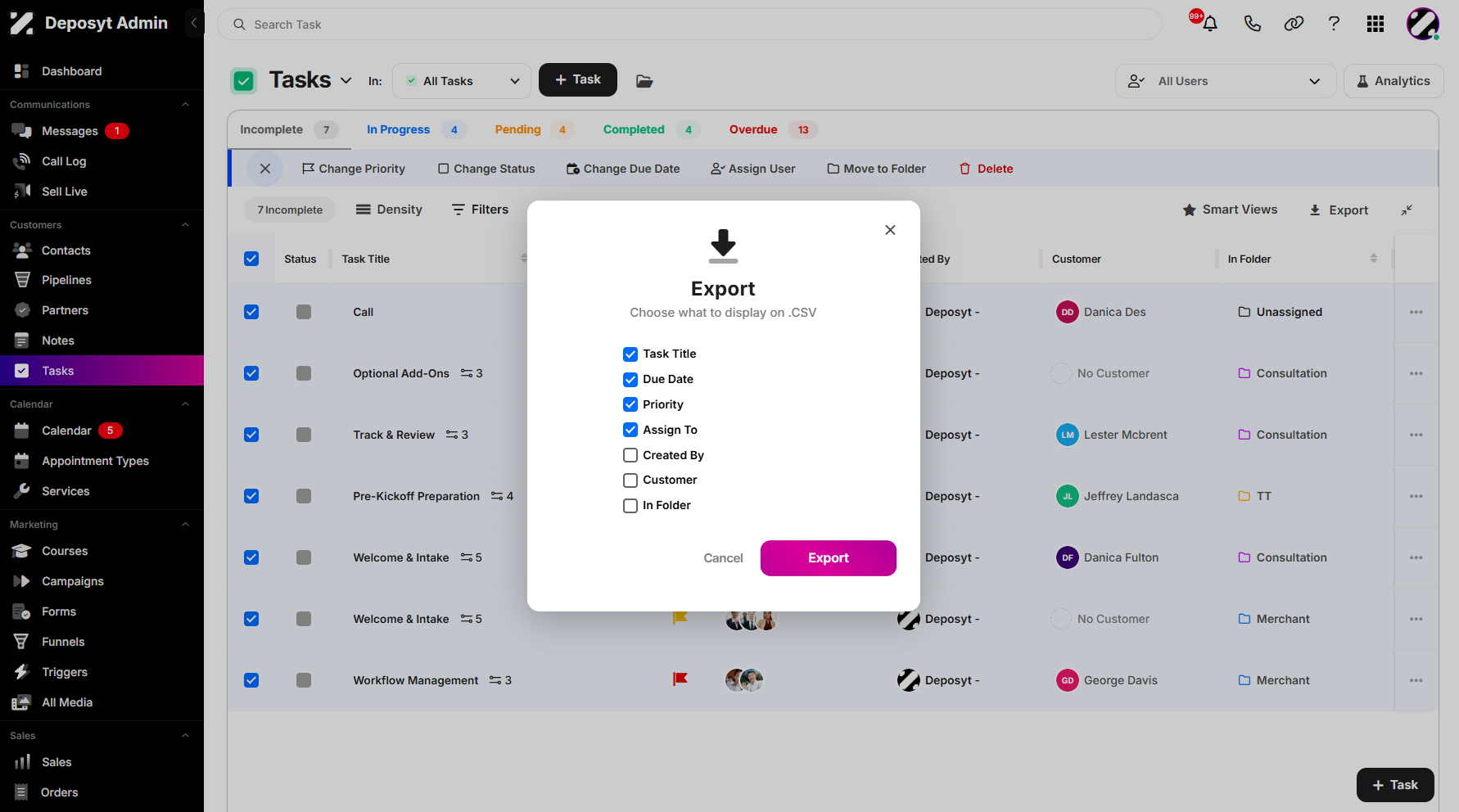This screenshot has height=812, width=1459.
Task: Open the link chain icon in header
Action: click(1294, 24)
